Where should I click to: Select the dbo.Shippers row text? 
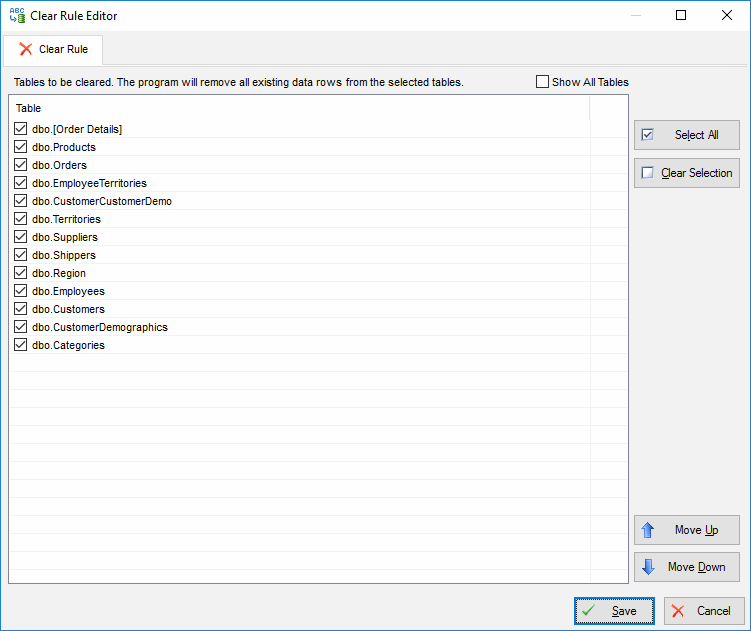(x=64, y=255)
